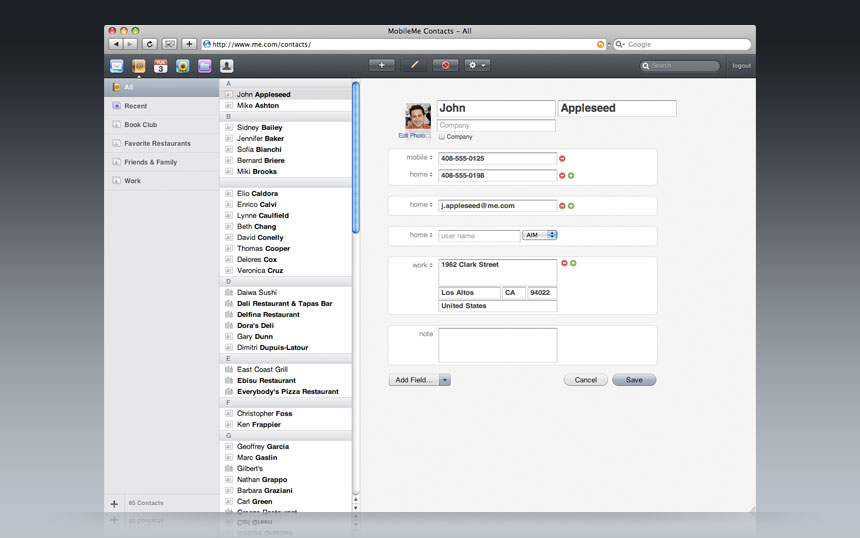The width and height of the screenshot is (860, 538).
Task: Select the Friends & Family group
Action: [162, 162]
